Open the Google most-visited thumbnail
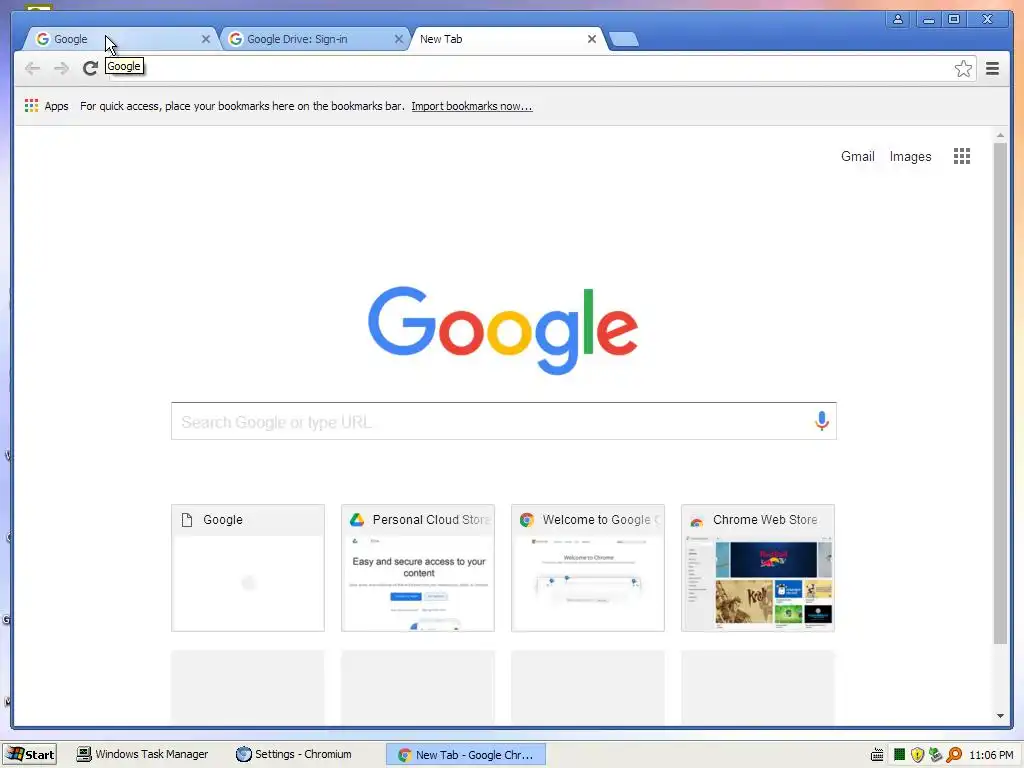Image resolution: width=1024 pixels, height=768 pixels. point(248,568)
